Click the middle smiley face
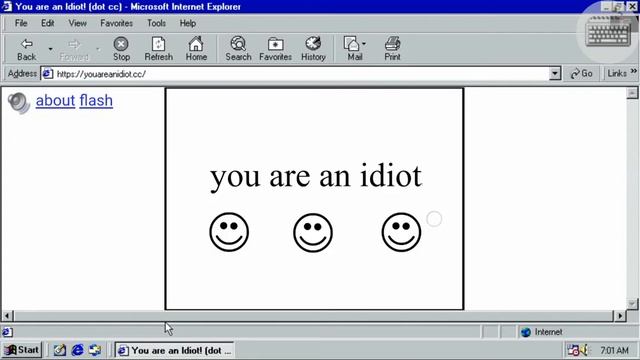 (313, 233)
